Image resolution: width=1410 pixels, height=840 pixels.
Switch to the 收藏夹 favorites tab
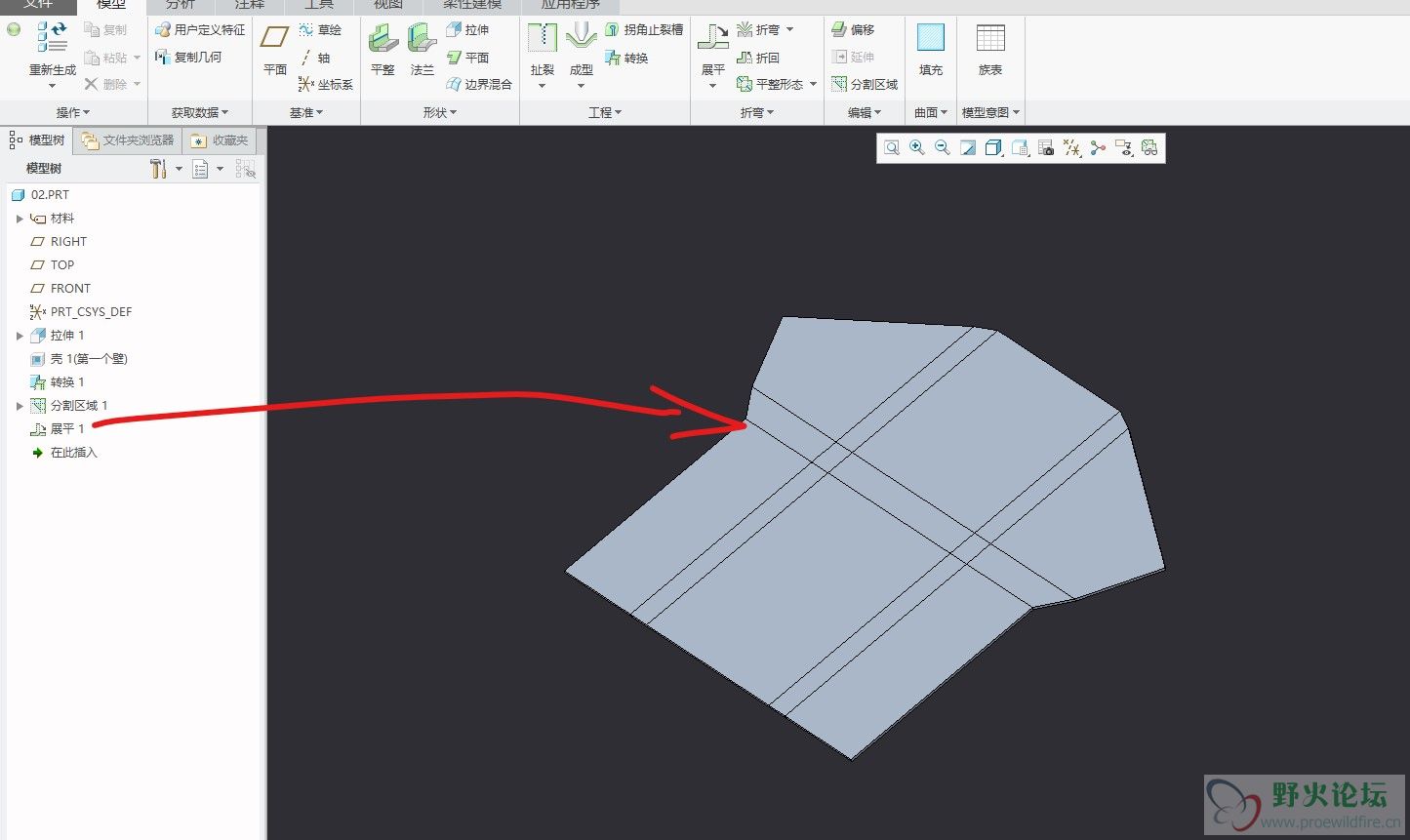coord(221,140)
